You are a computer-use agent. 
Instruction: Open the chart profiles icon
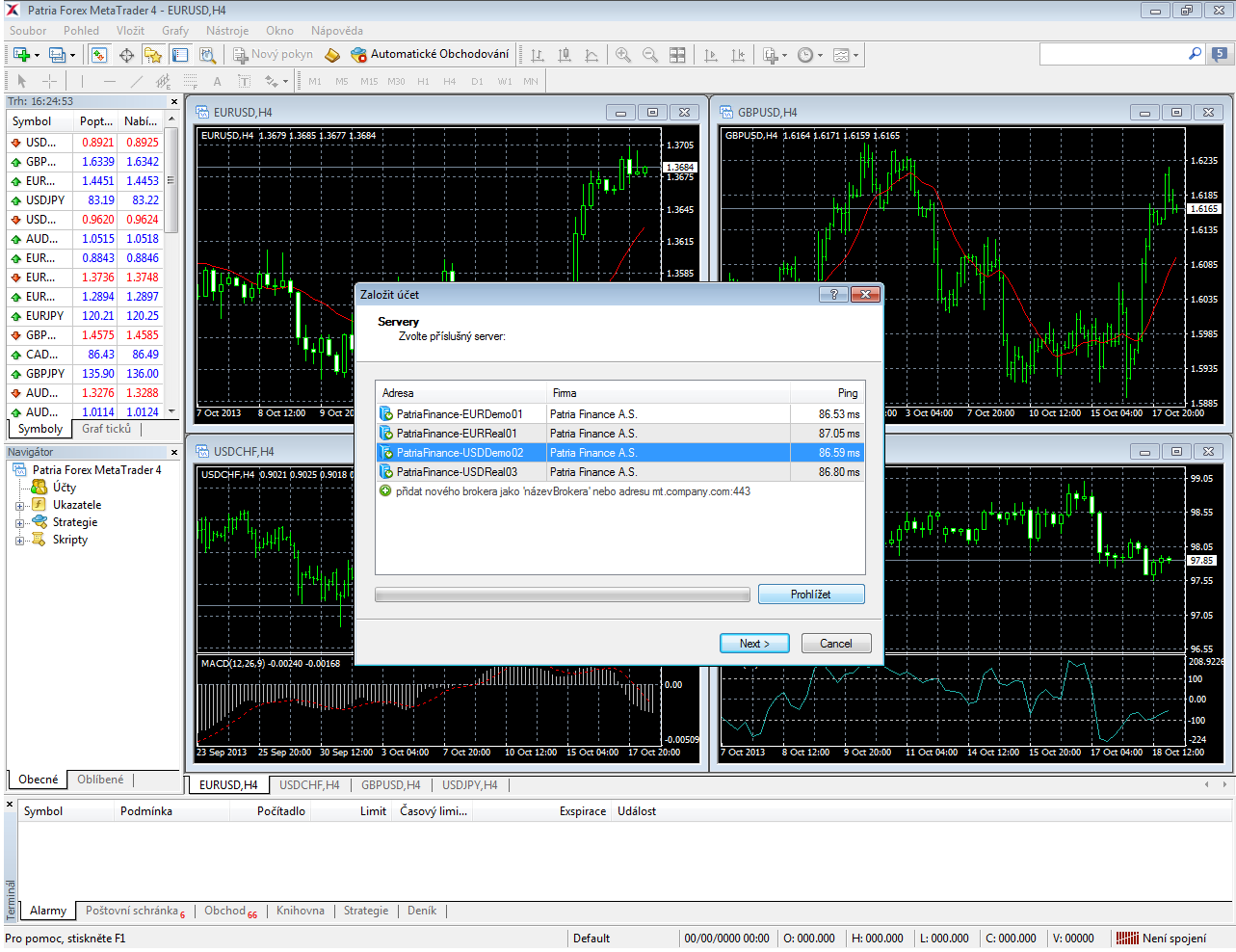[57, 55]
